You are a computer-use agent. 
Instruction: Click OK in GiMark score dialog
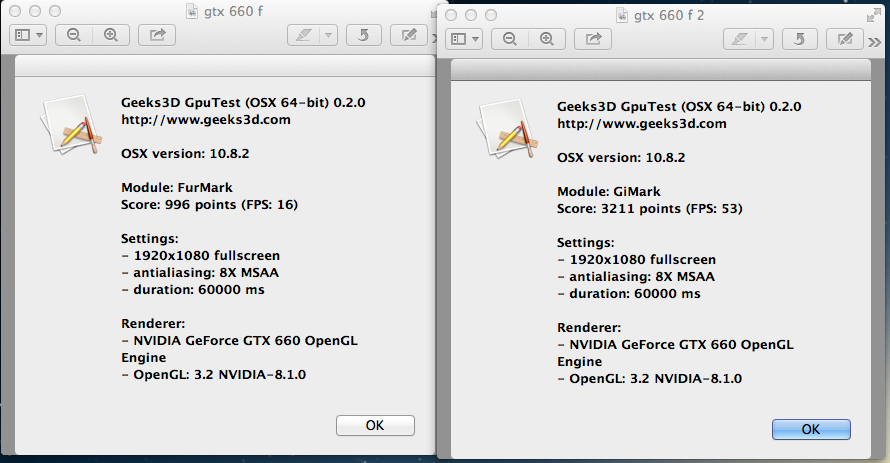tap(811, 430)
